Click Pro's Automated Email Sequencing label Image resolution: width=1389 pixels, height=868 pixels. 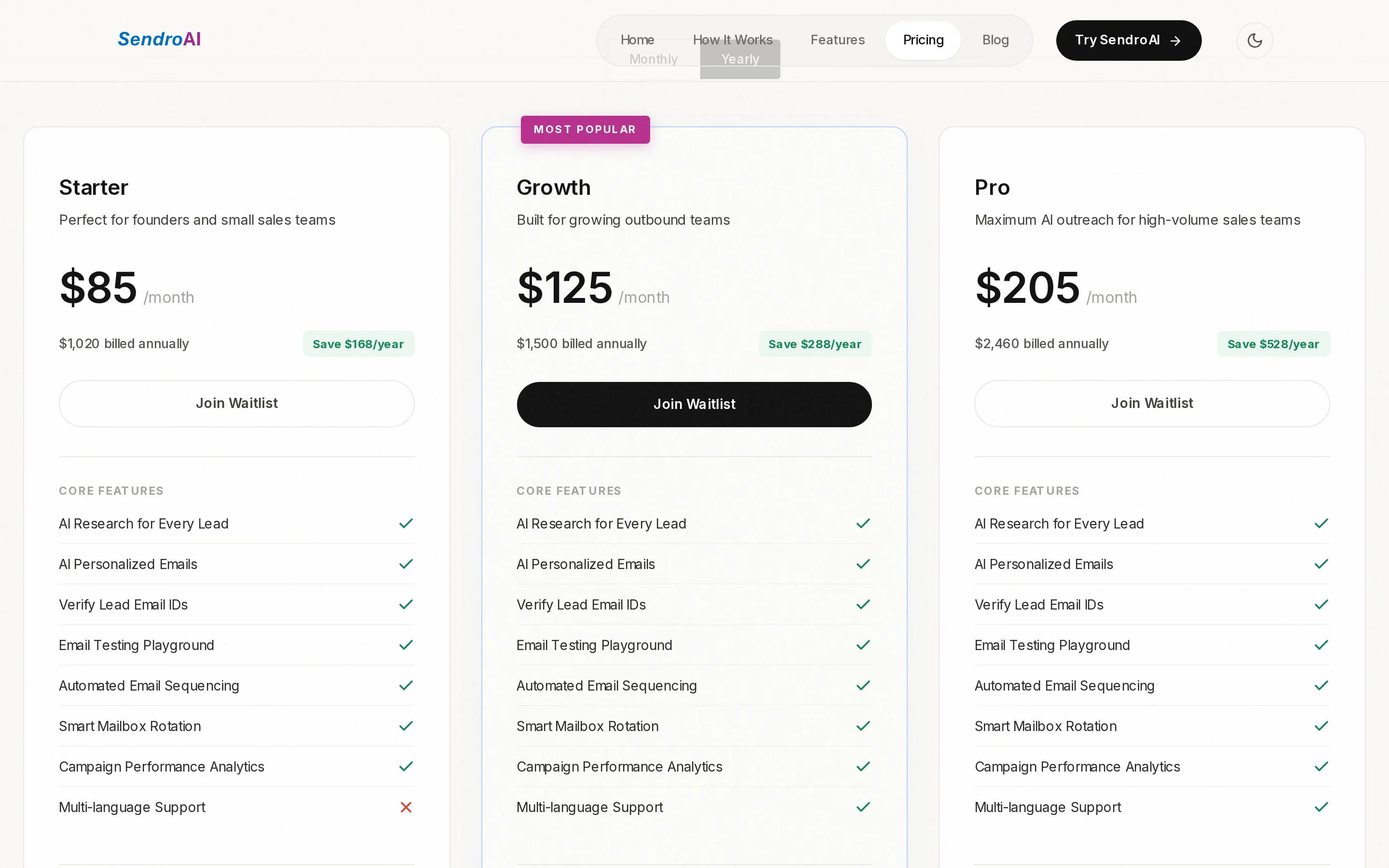pos(1064,685)
